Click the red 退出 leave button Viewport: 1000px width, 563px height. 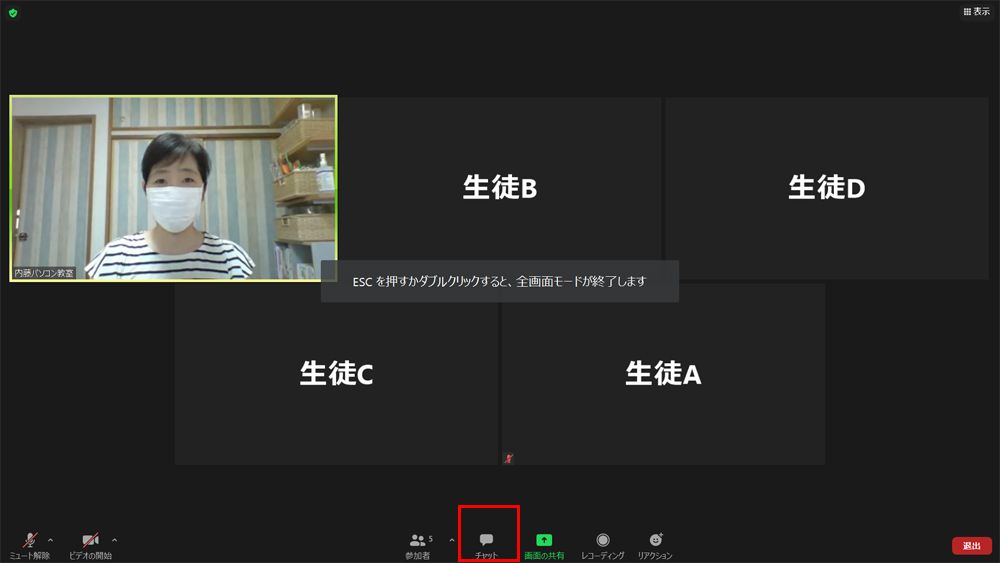(972, 546)
